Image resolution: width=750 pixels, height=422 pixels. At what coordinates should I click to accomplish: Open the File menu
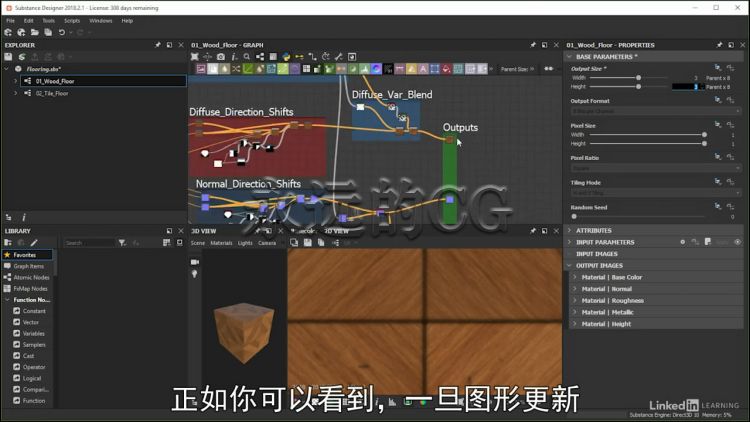(10, 21)
